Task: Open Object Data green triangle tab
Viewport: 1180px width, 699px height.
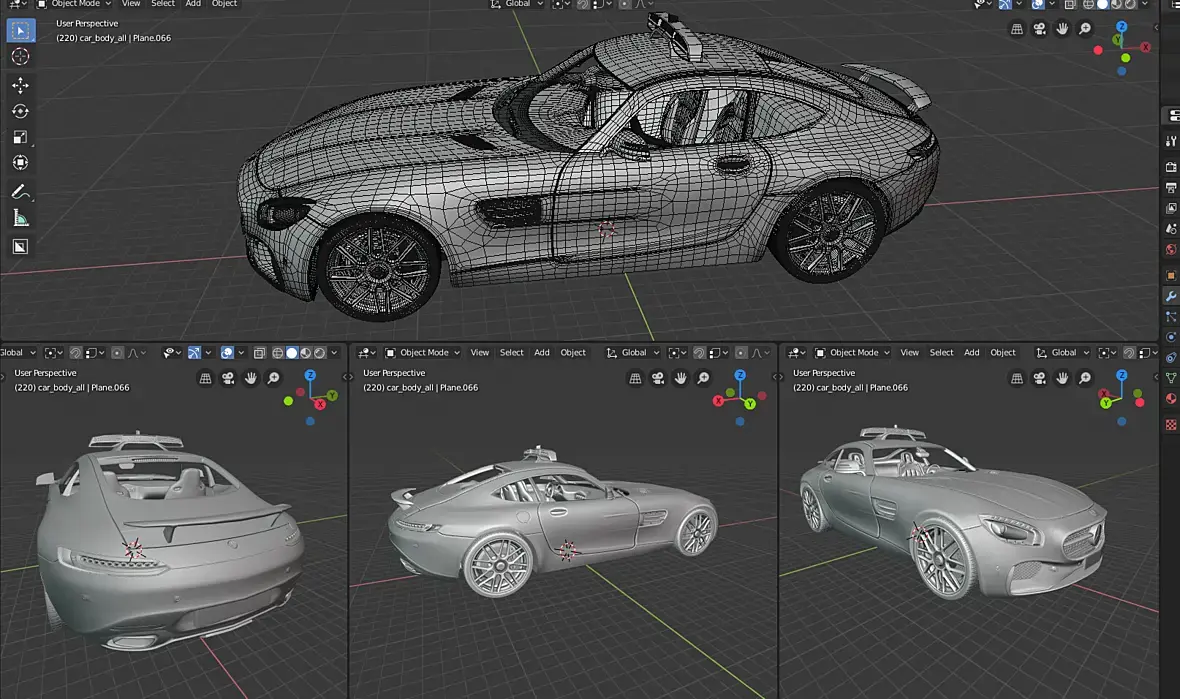Action: pos(1170,378)
